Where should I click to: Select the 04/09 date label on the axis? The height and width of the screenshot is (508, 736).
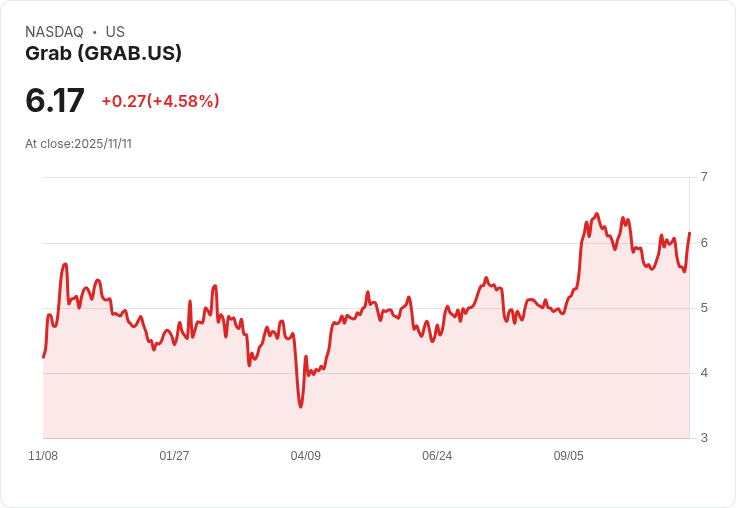(x=305, y=456)
